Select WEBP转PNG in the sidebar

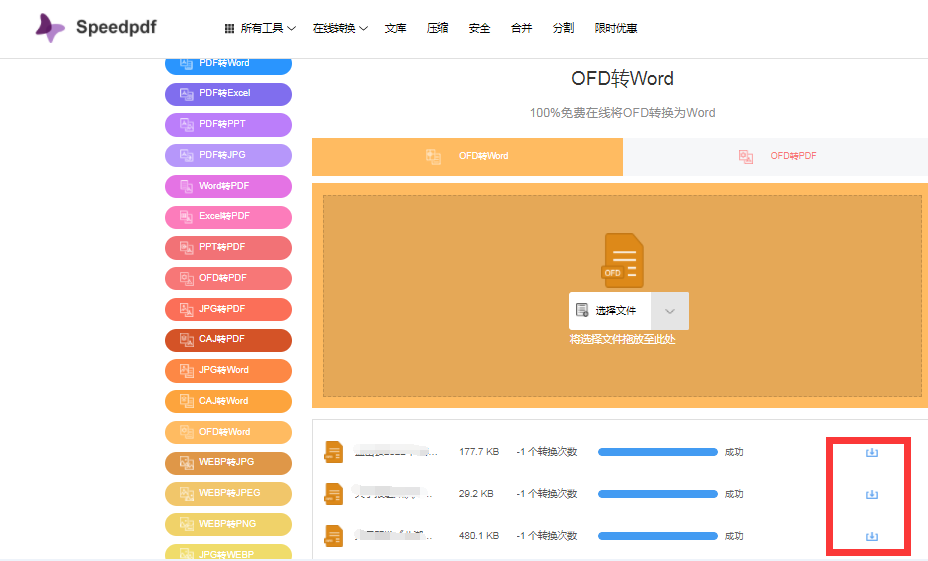[x=228, y=524]
